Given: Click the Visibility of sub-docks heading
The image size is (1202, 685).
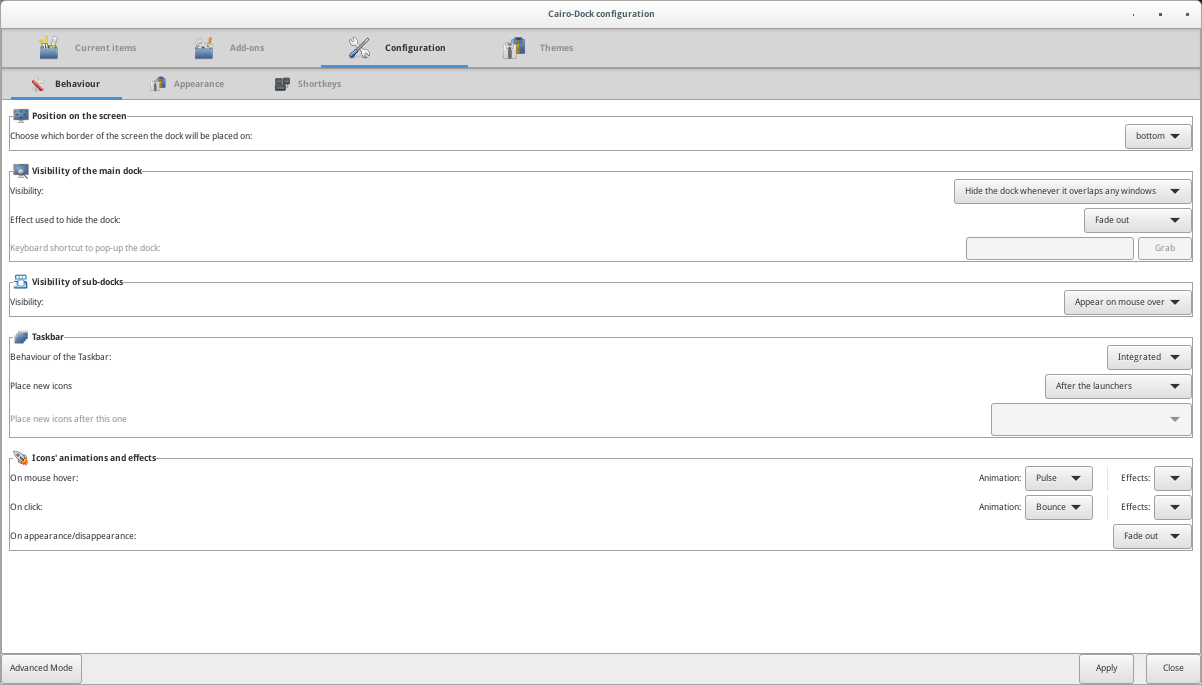Looking at the screenshot, I should pyautogui.click(x=78, y=282).
